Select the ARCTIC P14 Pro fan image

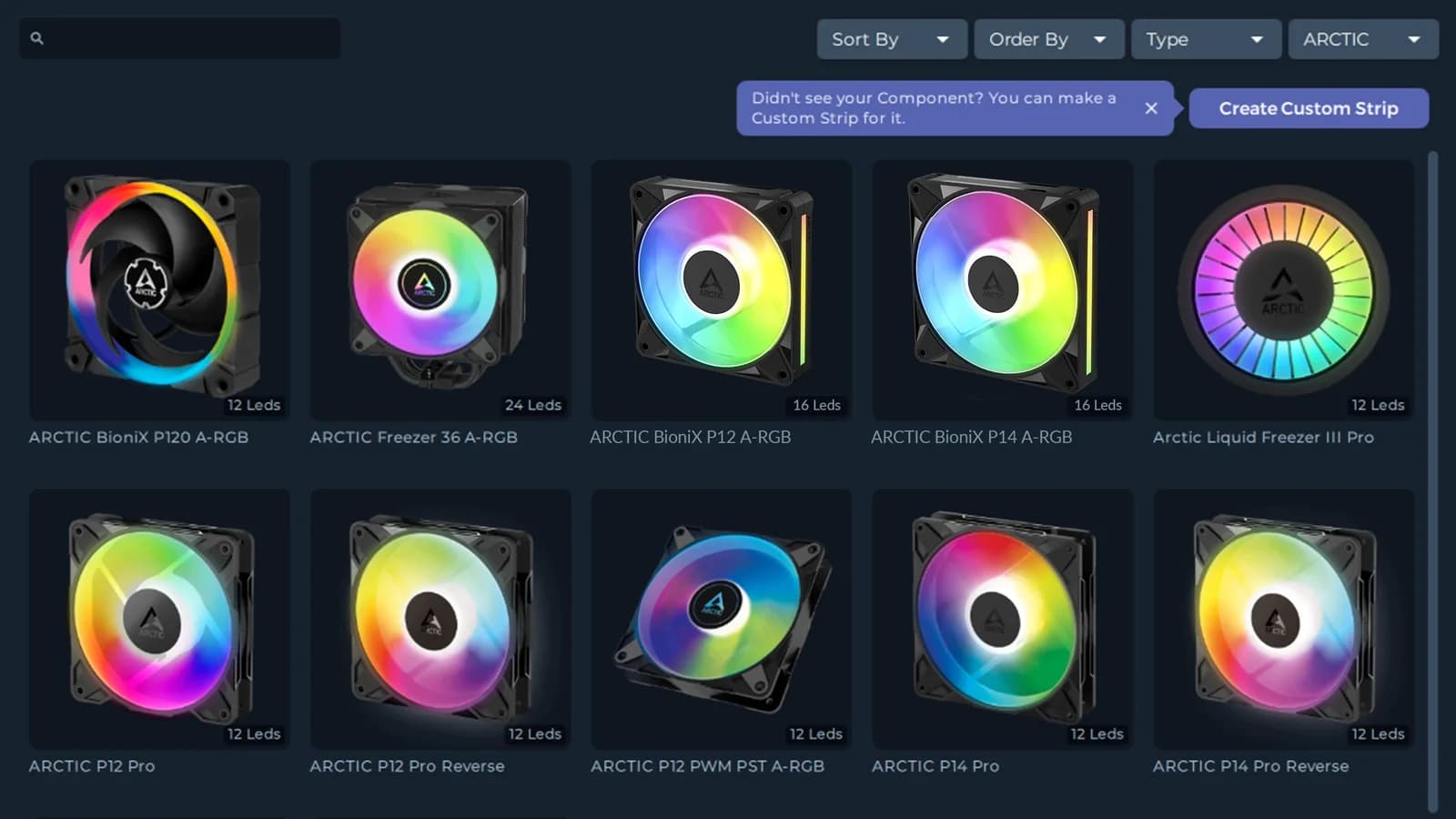pyautogui.click(x=1003, y=619)
